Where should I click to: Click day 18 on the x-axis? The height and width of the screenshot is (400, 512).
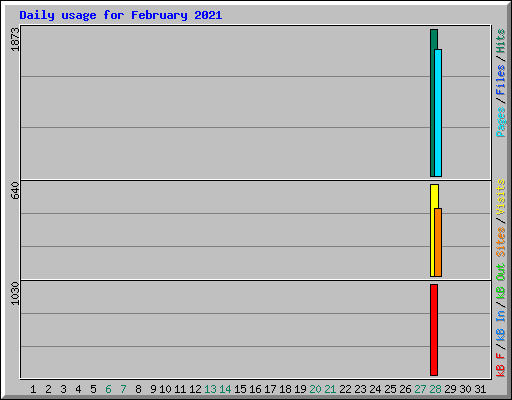click(x=285, y=389)
